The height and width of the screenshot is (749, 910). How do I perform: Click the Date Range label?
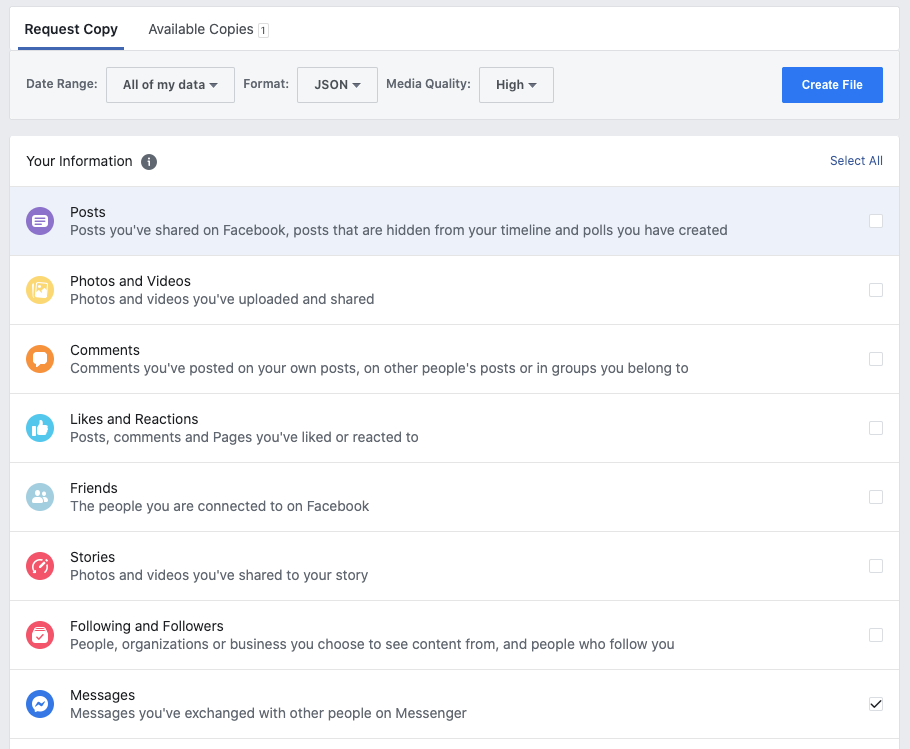[x=62, y=84]
